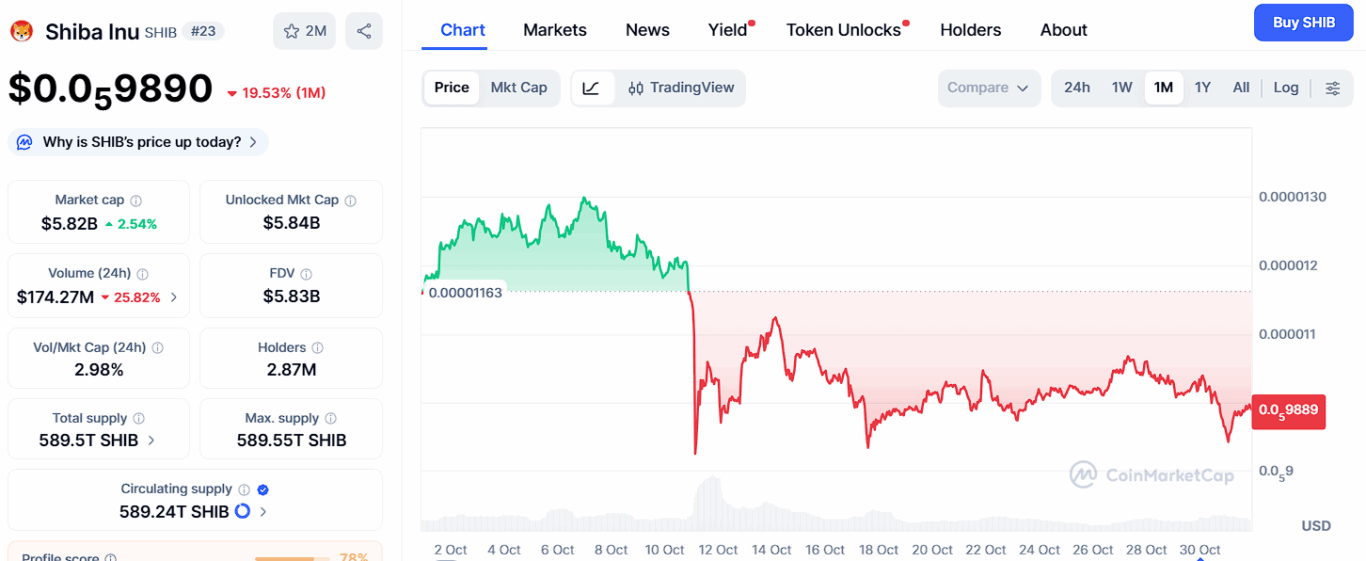This screenshot has width=1366, height=561.
Task: Open the Markets tab
Action: coord(555,30)
